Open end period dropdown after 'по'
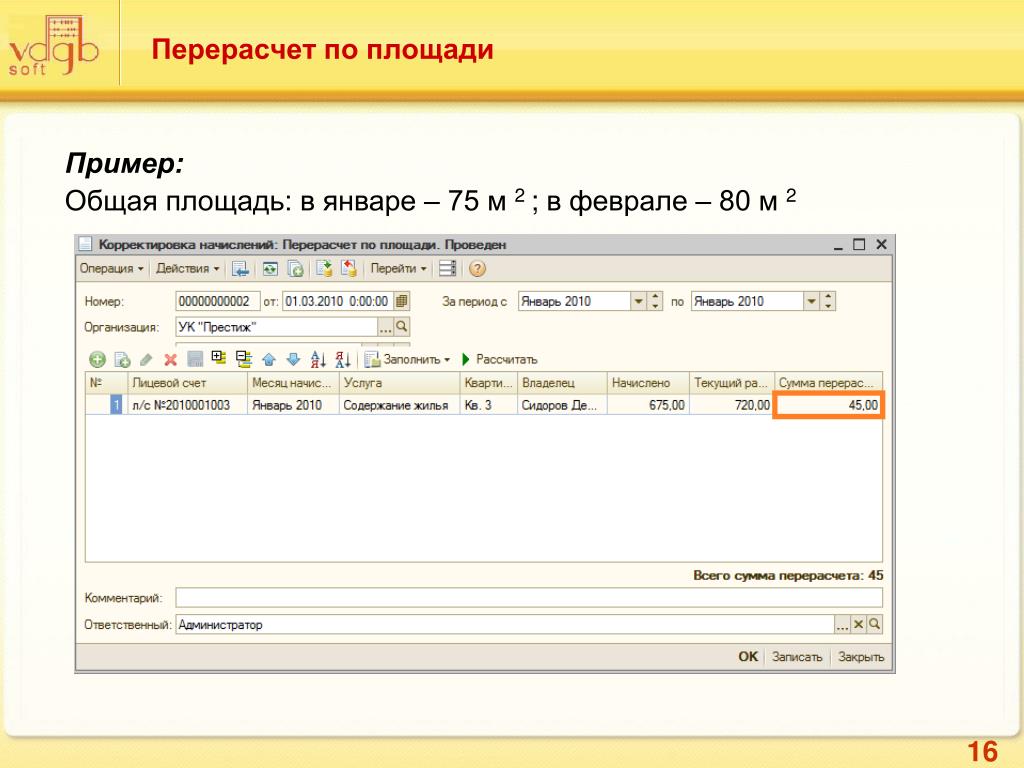Image resolution: width=1024 pixels, height=768 pixels. click(811, 301)
